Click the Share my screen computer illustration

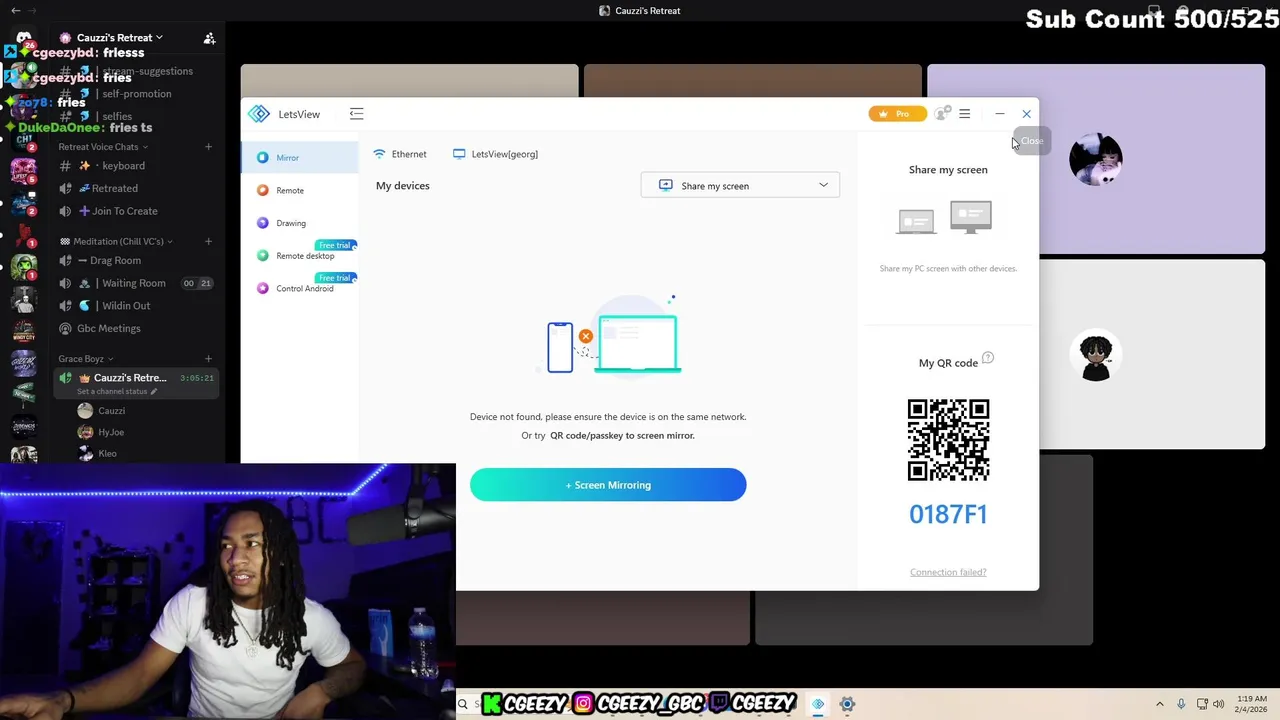point(945,218)
